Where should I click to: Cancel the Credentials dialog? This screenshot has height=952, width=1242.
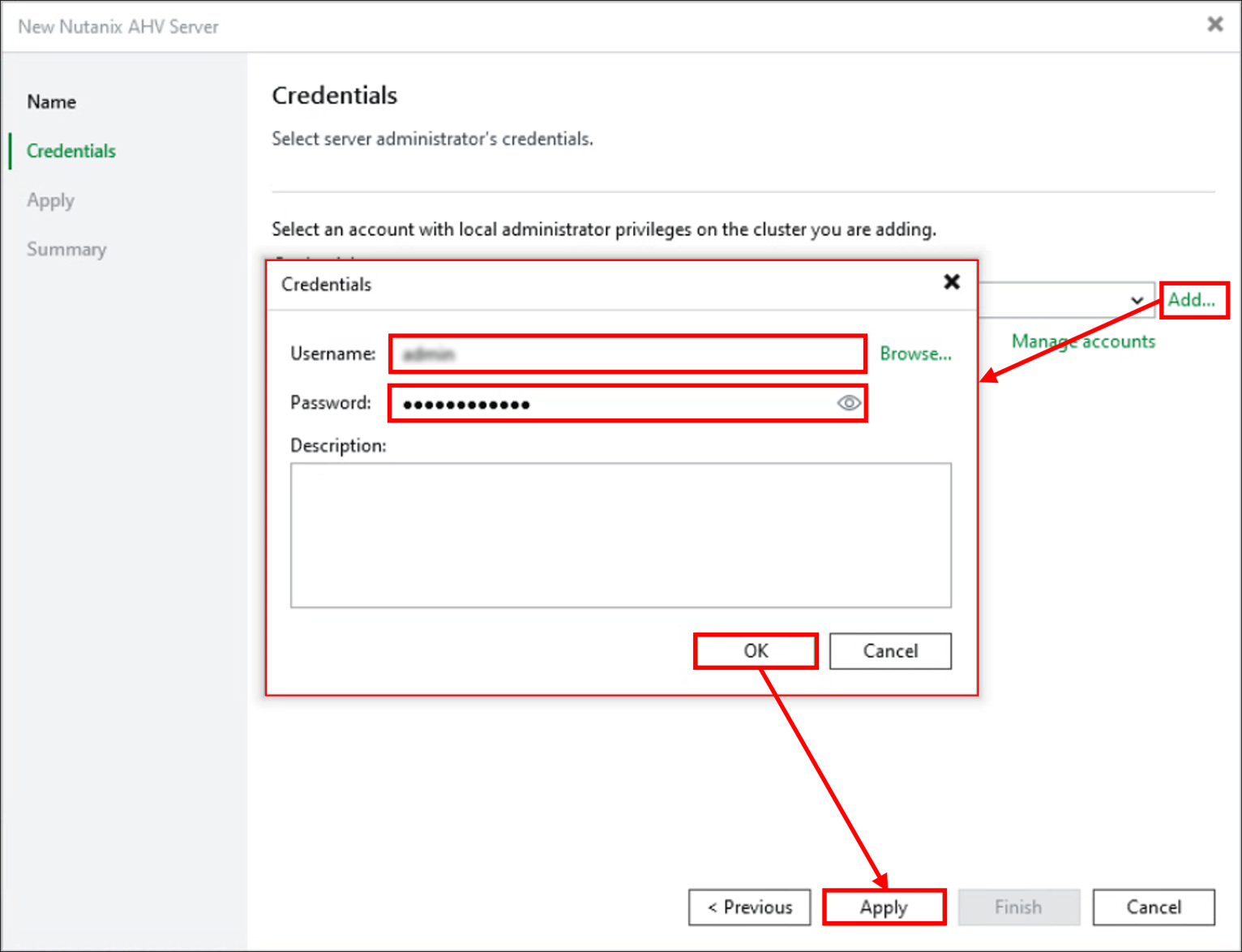[x=890, y=651]
